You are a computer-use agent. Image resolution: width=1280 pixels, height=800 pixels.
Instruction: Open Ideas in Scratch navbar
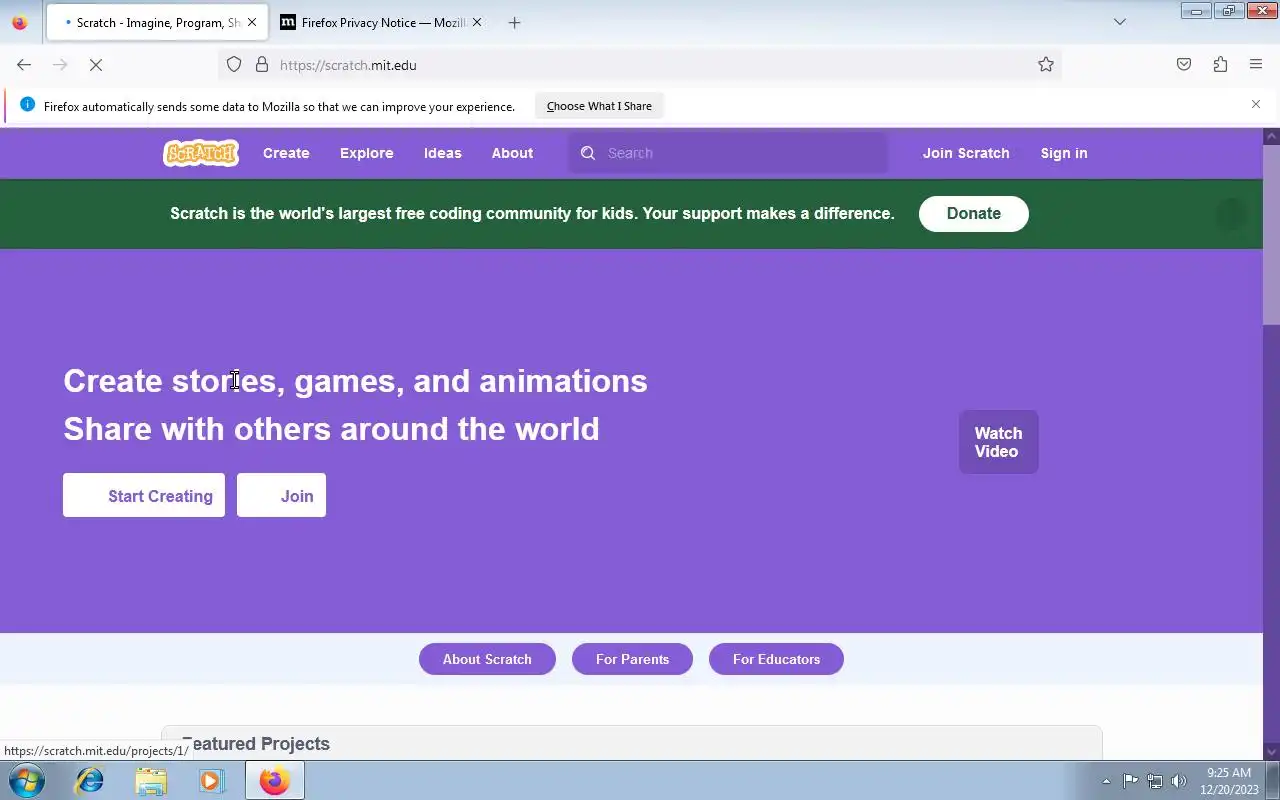[x=443, y=153]
